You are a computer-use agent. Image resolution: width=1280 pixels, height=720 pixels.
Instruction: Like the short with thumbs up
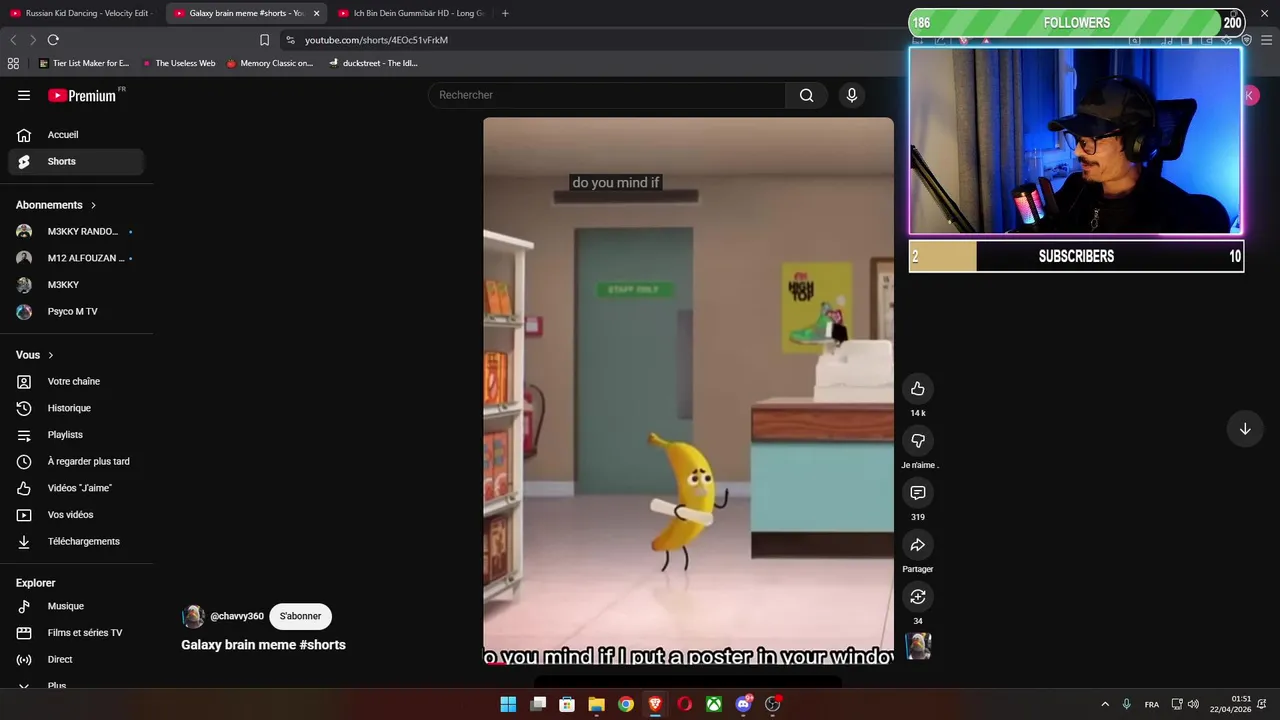(918, 389)
